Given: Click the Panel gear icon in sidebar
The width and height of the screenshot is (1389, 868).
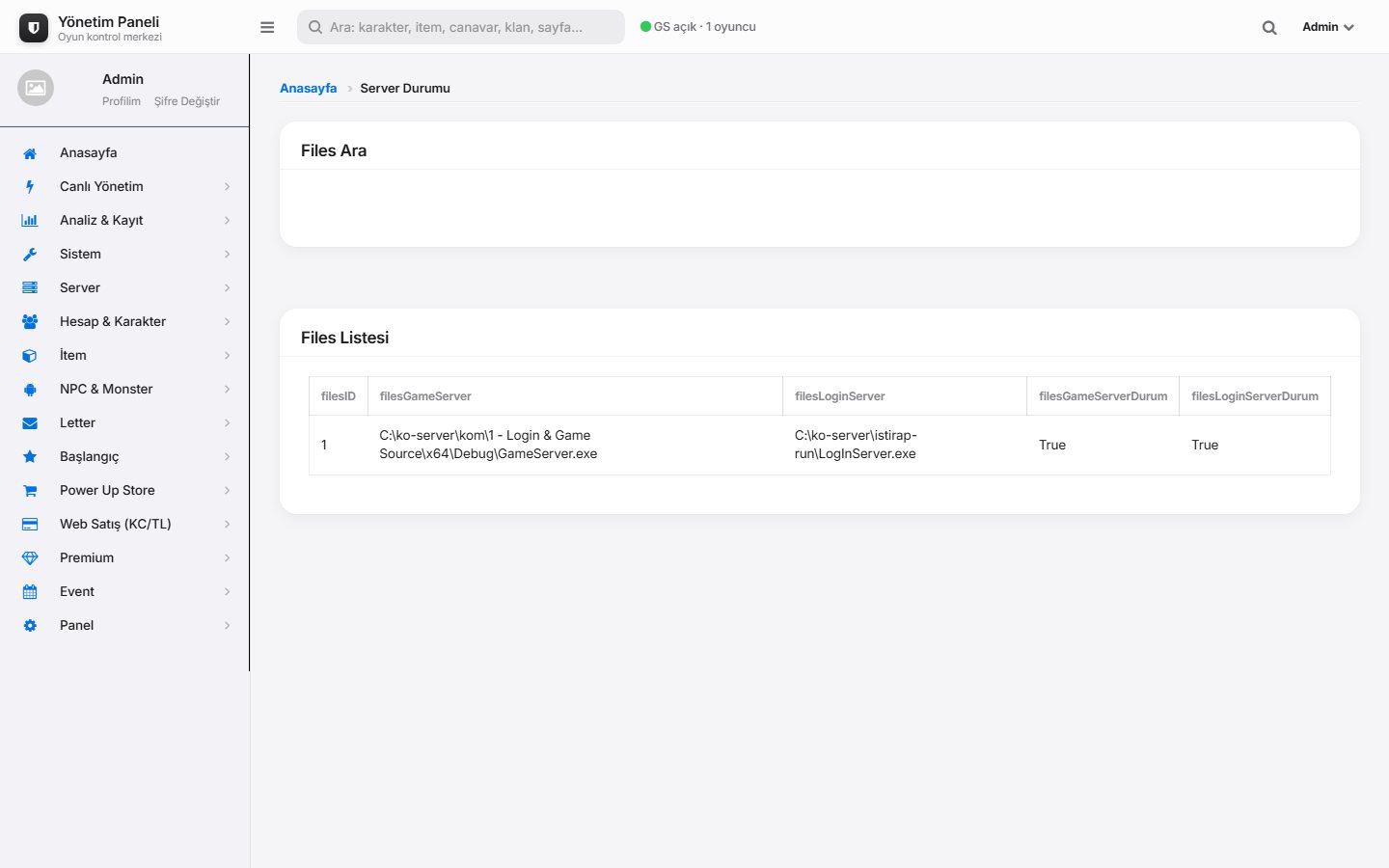Looking at the screenshot, I should coord(30,626).
